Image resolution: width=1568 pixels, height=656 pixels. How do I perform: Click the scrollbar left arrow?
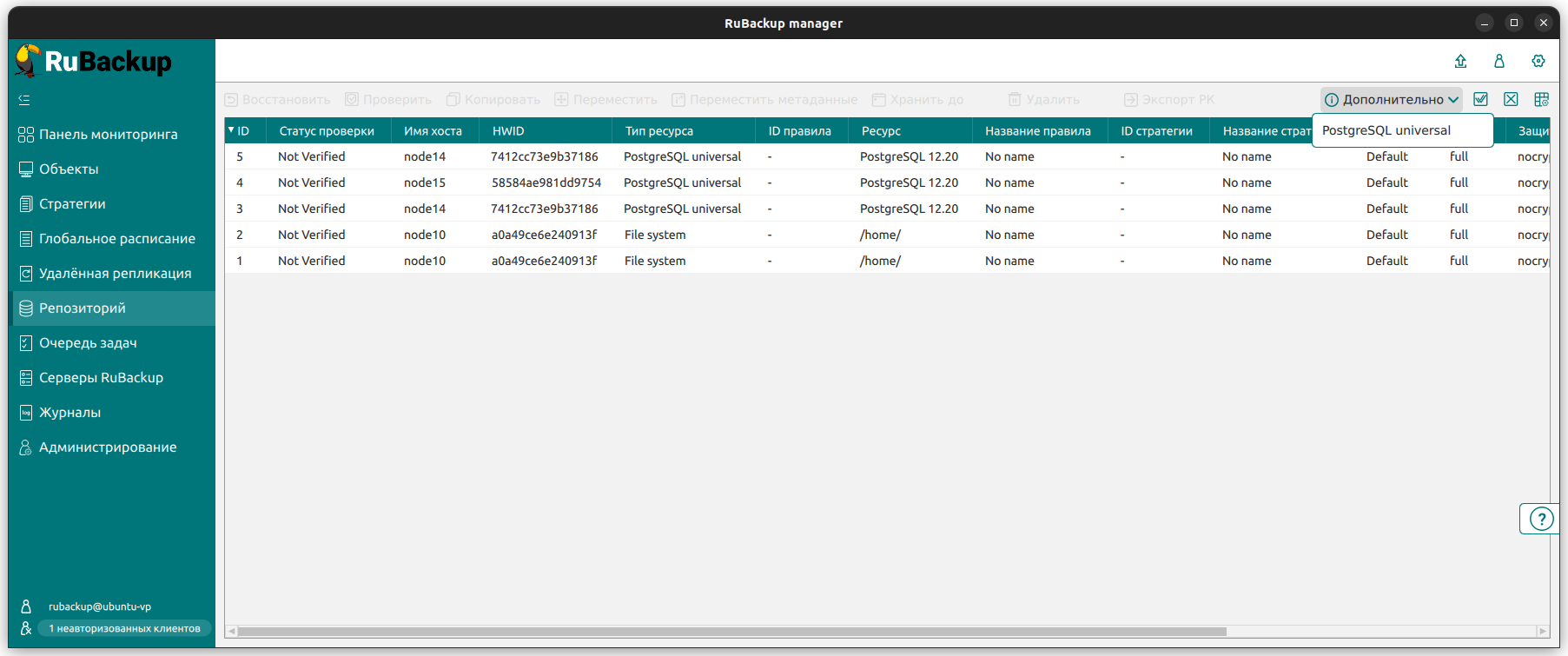[x=231, y=632]
